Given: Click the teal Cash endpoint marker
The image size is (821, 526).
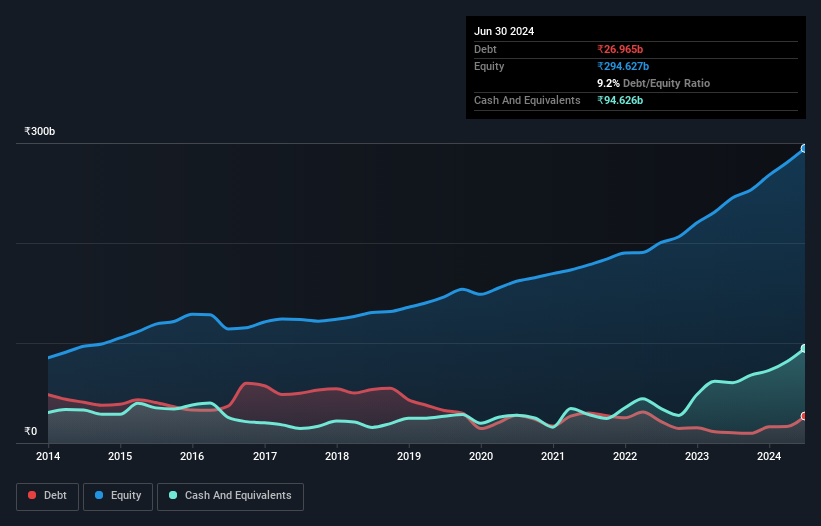Looking at the screenshot, I should pyautogui.click(x=804, y=349).
